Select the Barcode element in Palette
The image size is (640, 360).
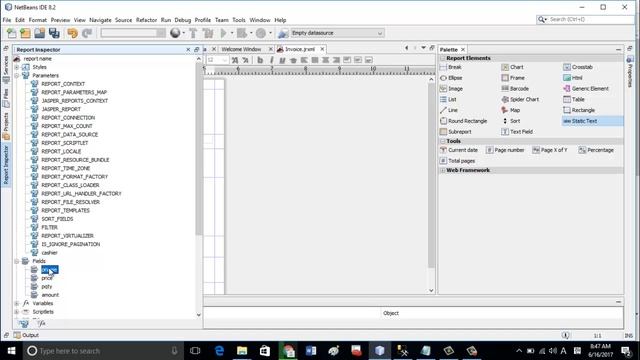click(515, 89)
